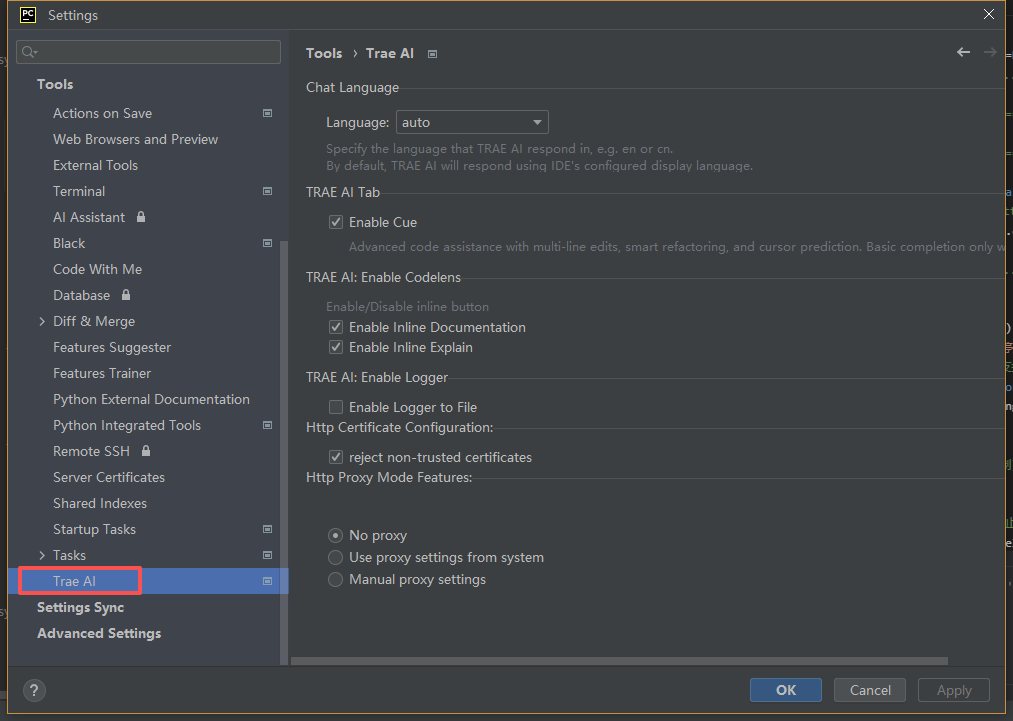The image size is (1013, 721).
Task: Click the search magnifier icon
Action: tap(28, 52)
